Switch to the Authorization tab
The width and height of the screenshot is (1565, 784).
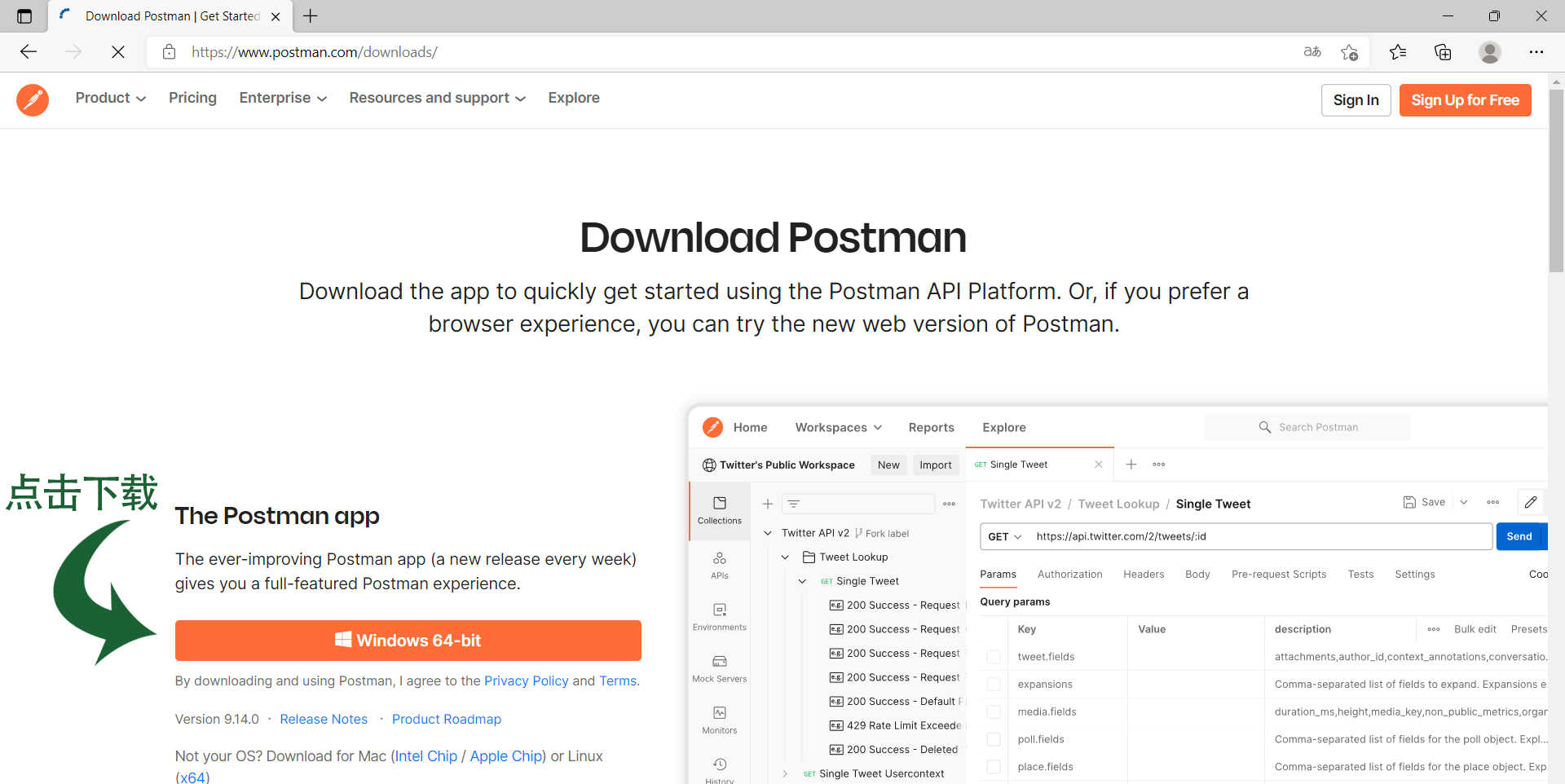(x=1069, y=575)
